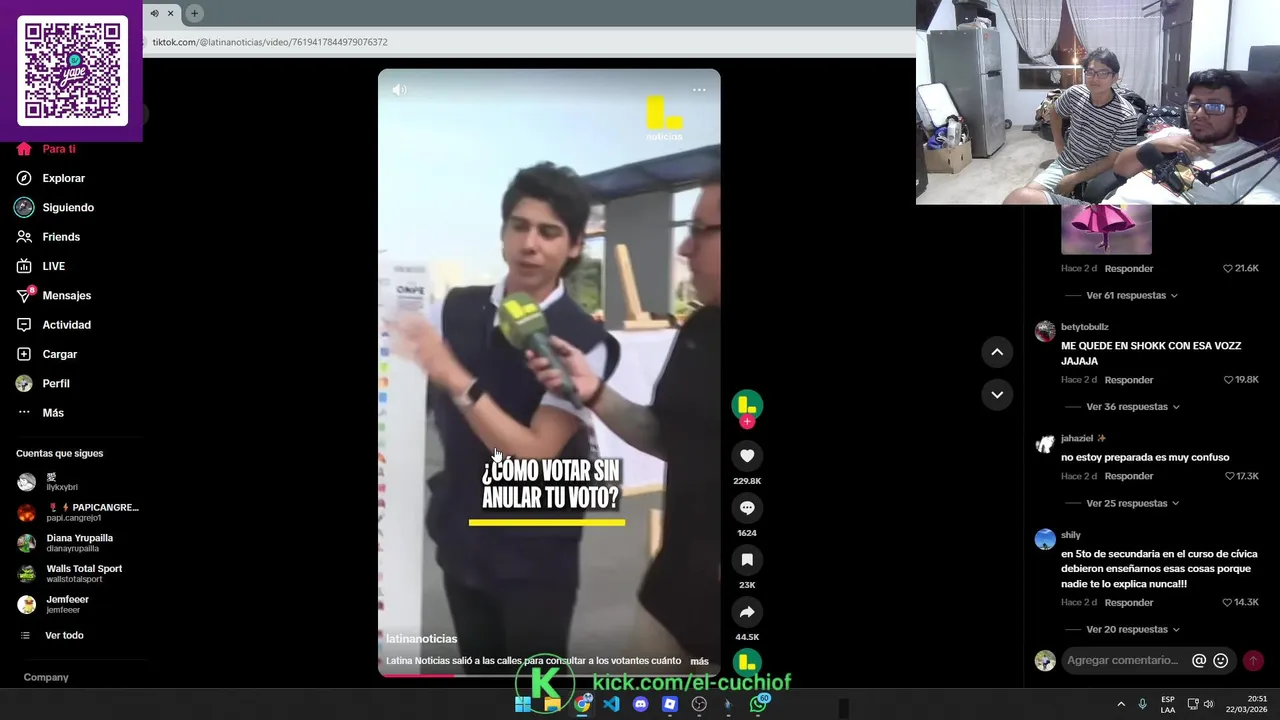This screenshot has height=720, width=1280.
Task: Open the video's sound disc icon
Action: (747, 662)
